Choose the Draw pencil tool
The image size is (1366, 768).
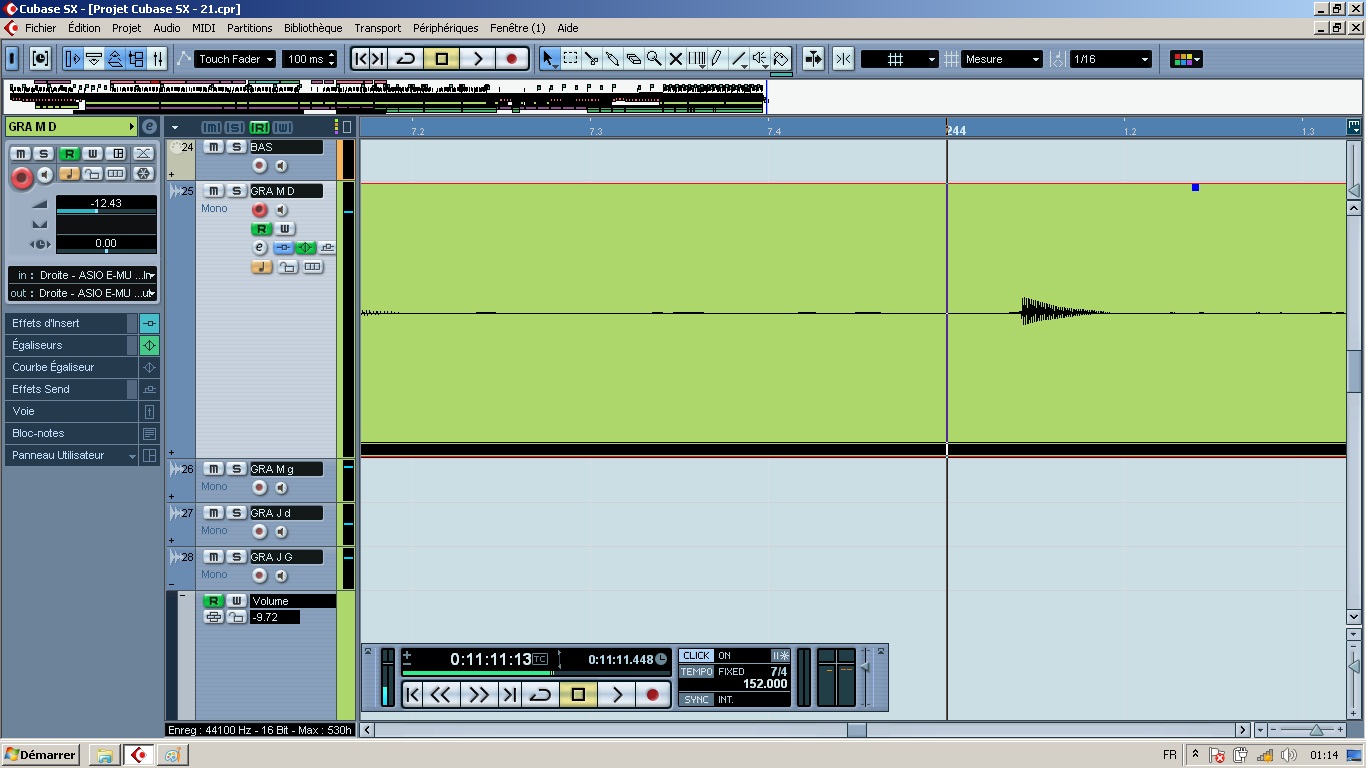717,59
